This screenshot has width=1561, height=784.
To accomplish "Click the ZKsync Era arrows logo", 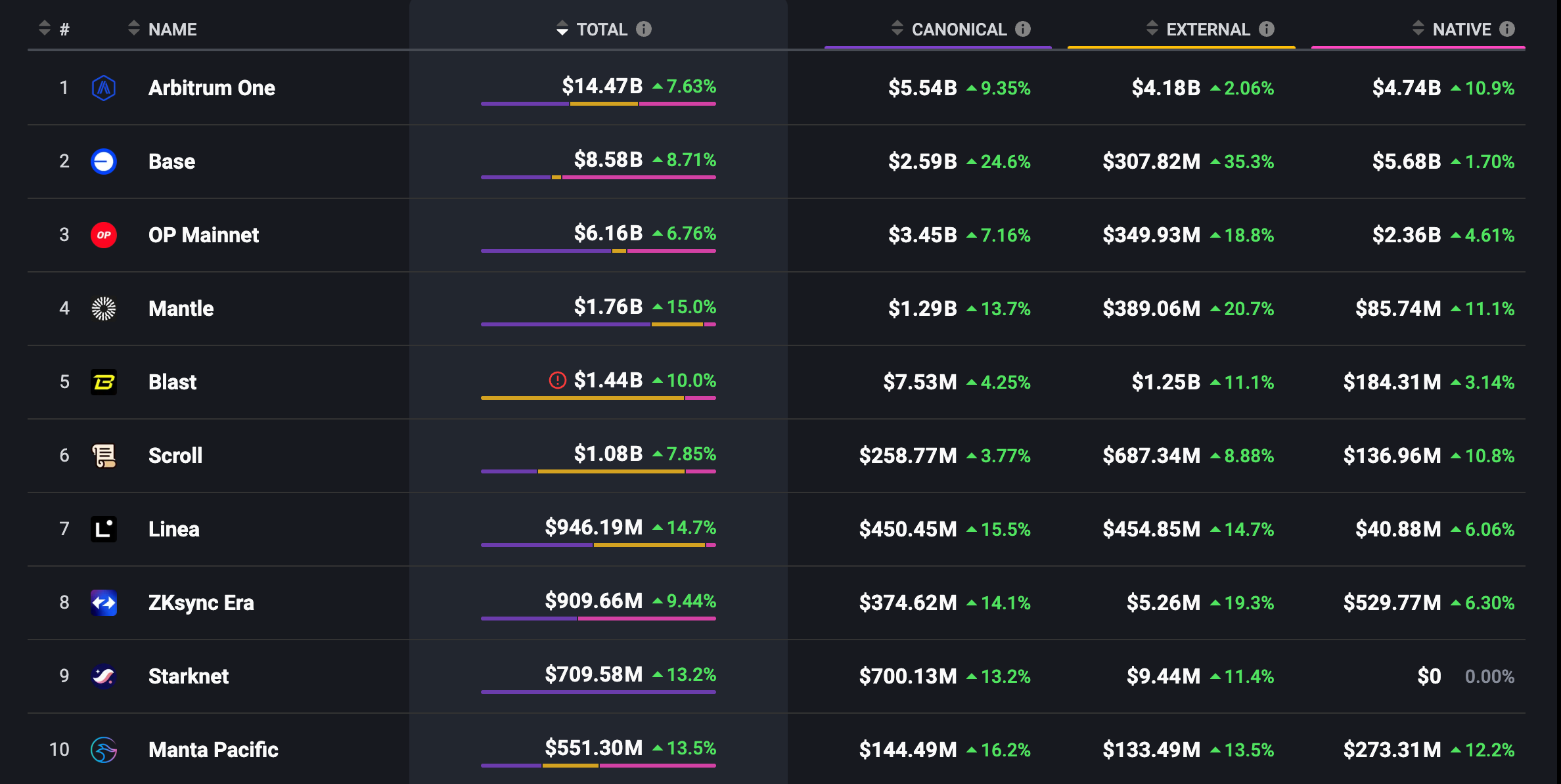I will [104, 603].
